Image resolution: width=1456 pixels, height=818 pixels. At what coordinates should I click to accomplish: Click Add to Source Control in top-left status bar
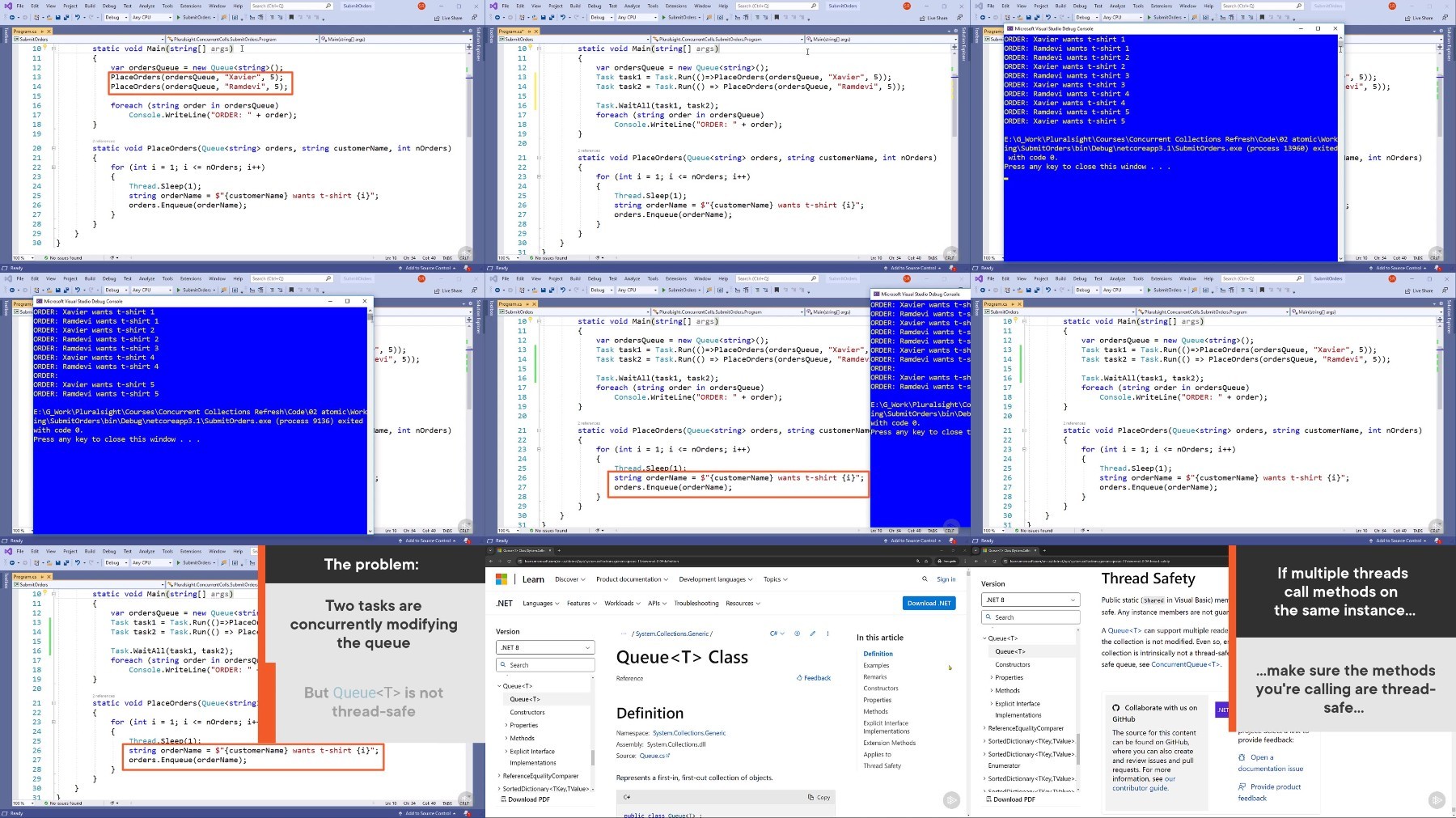[x=428, y=268]
